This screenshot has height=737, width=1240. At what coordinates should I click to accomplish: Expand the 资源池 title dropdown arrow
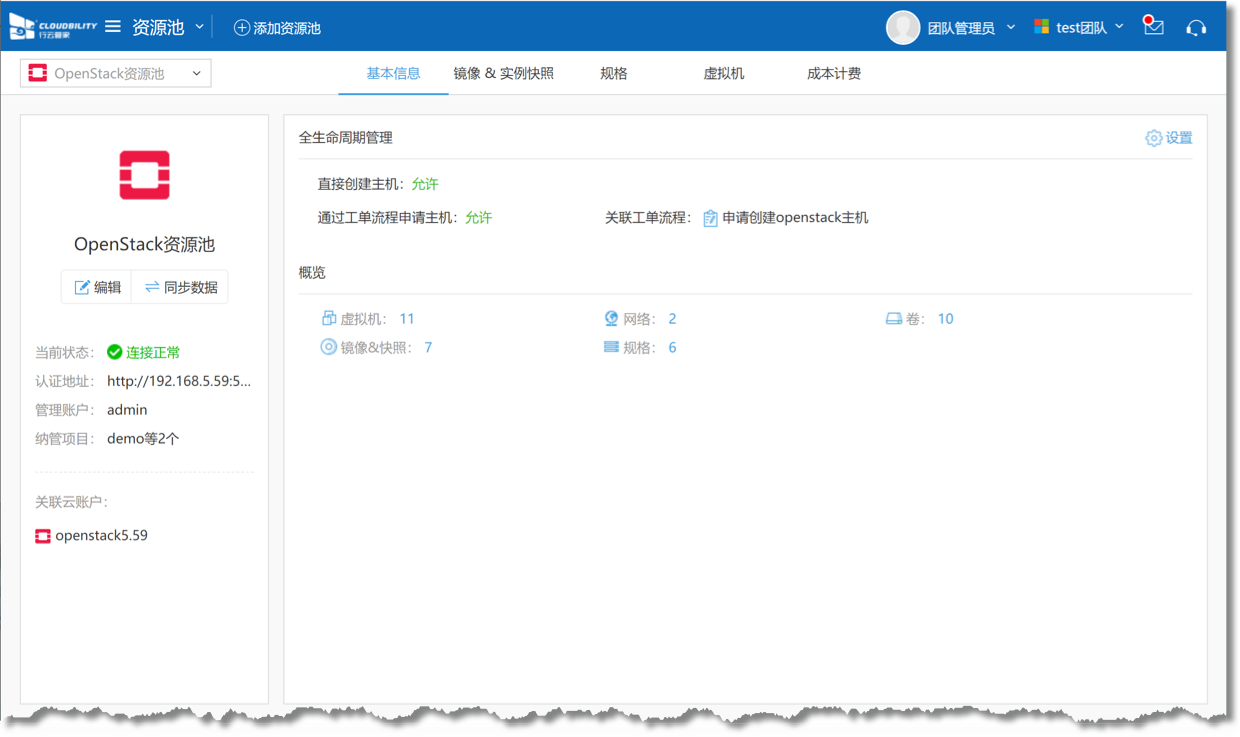tap(199, 27)
